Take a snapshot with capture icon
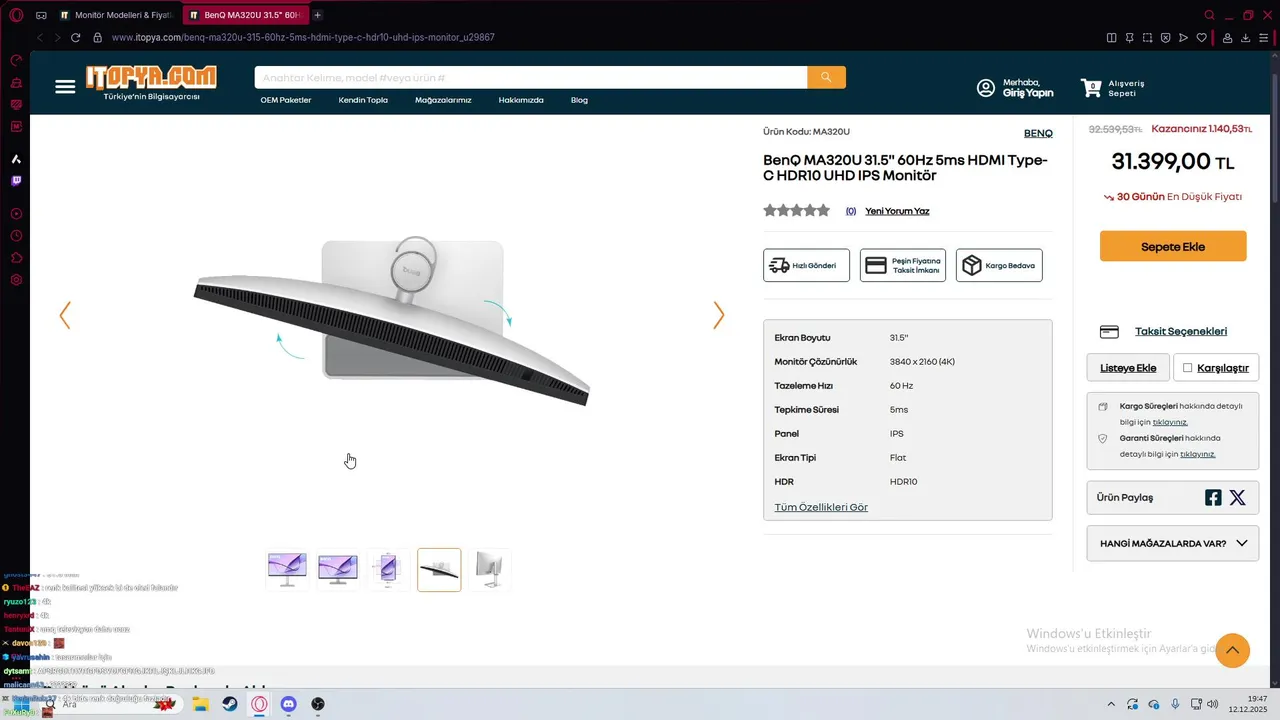The image size is (1280, 720). (1147, 38)
